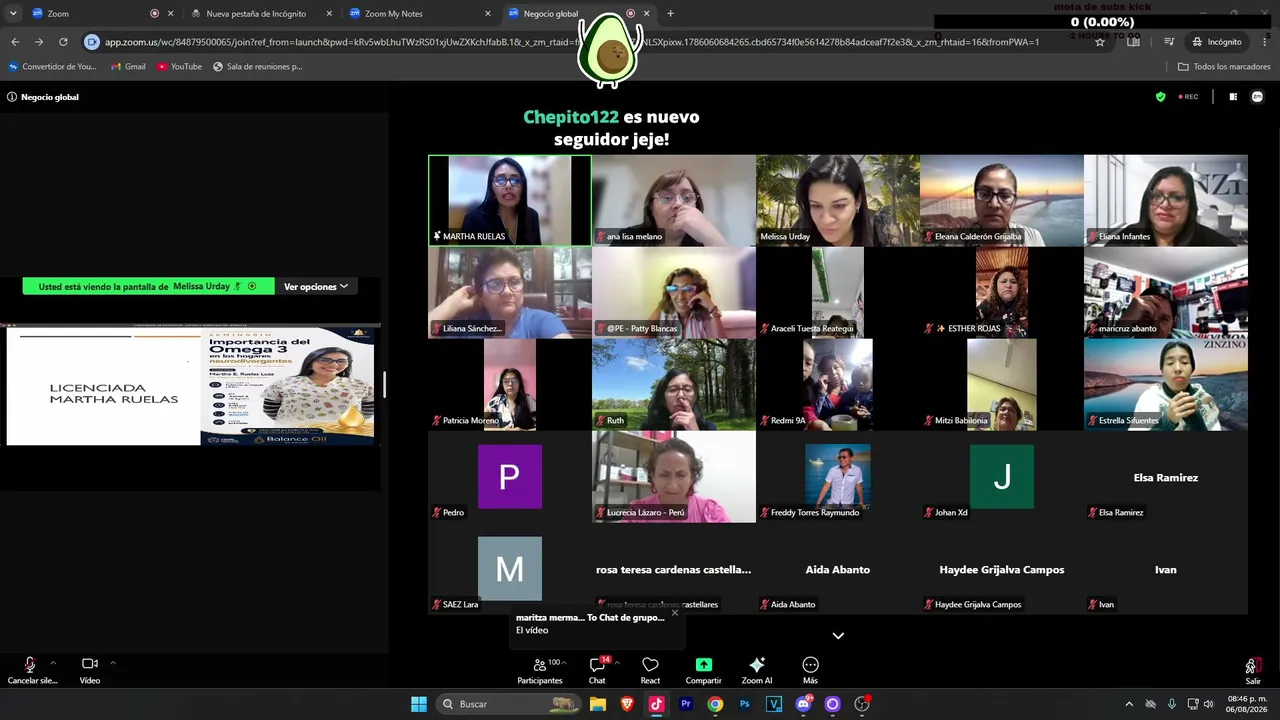Click the shared screen Omega 3 slide
Screen dimensions: 1280x720
point(191,385)
